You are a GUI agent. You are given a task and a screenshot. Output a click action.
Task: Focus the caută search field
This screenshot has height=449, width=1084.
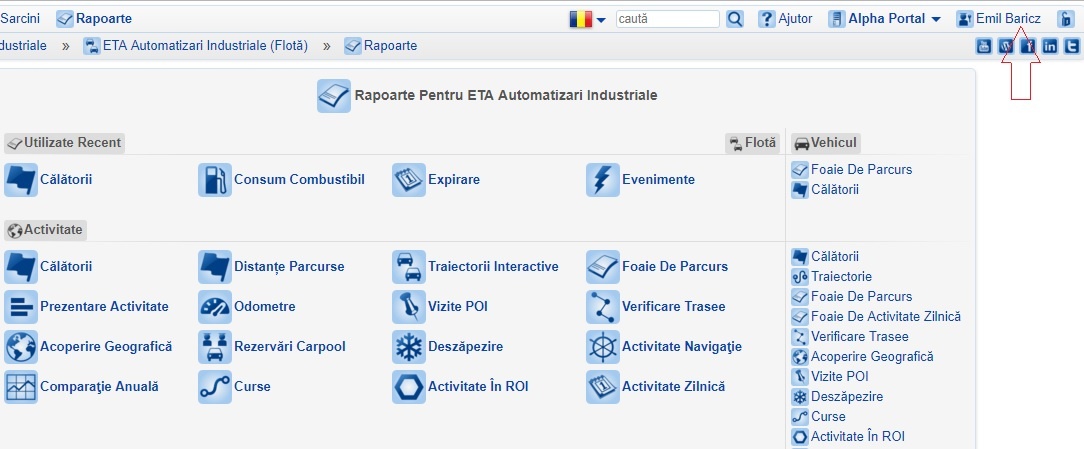pos(668,19)
